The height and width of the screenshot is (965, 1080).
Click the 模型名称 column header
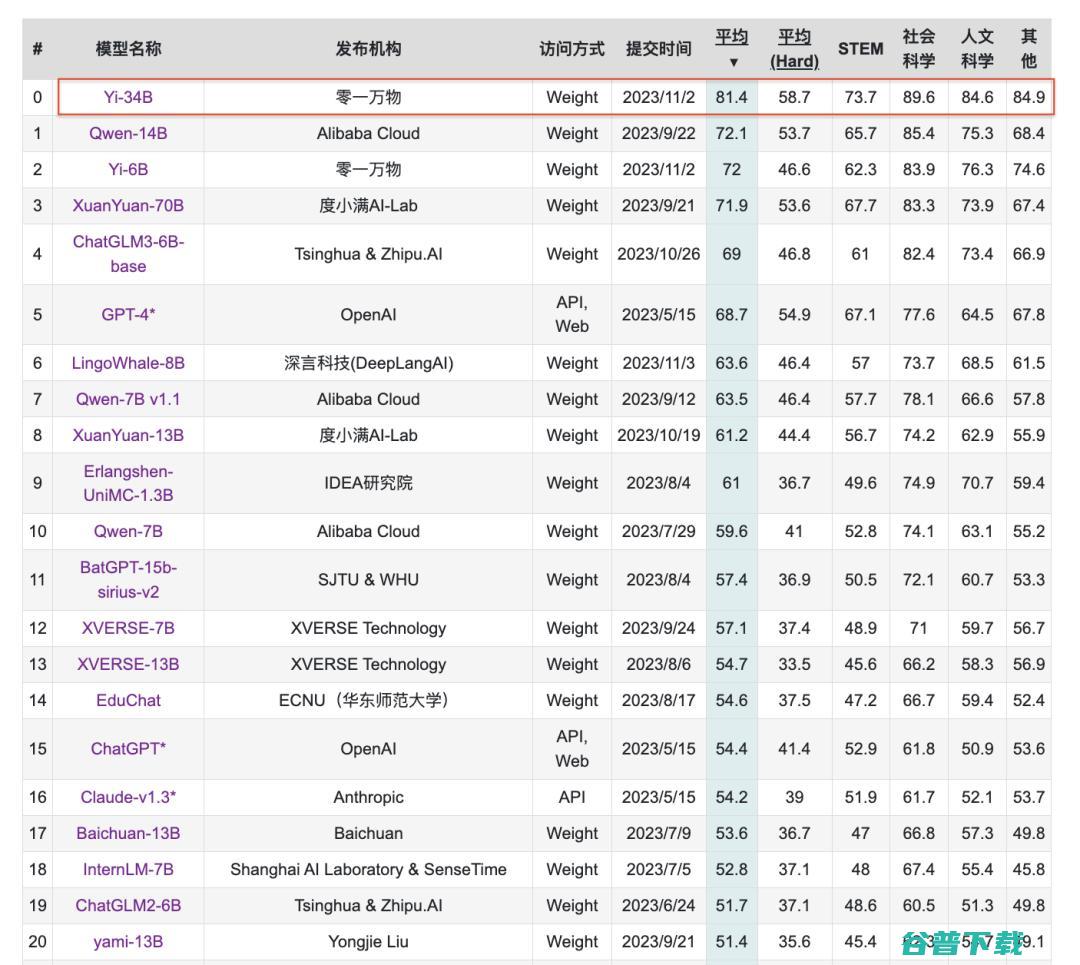click(x=128, y=49)
